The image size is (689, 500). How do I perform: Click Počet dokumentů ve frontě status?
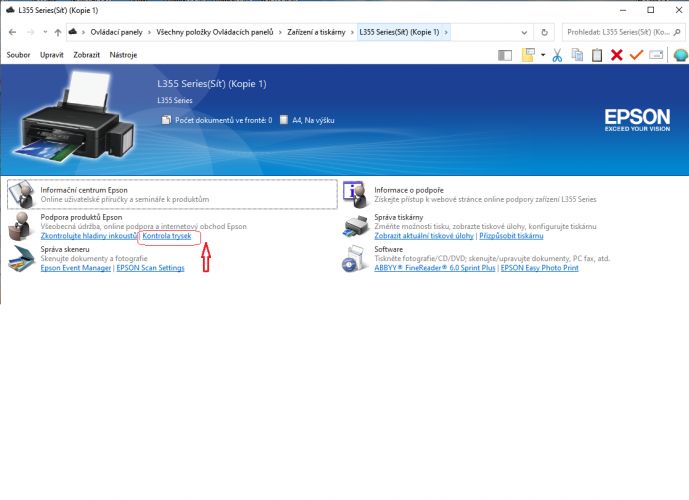click(223, 120)
